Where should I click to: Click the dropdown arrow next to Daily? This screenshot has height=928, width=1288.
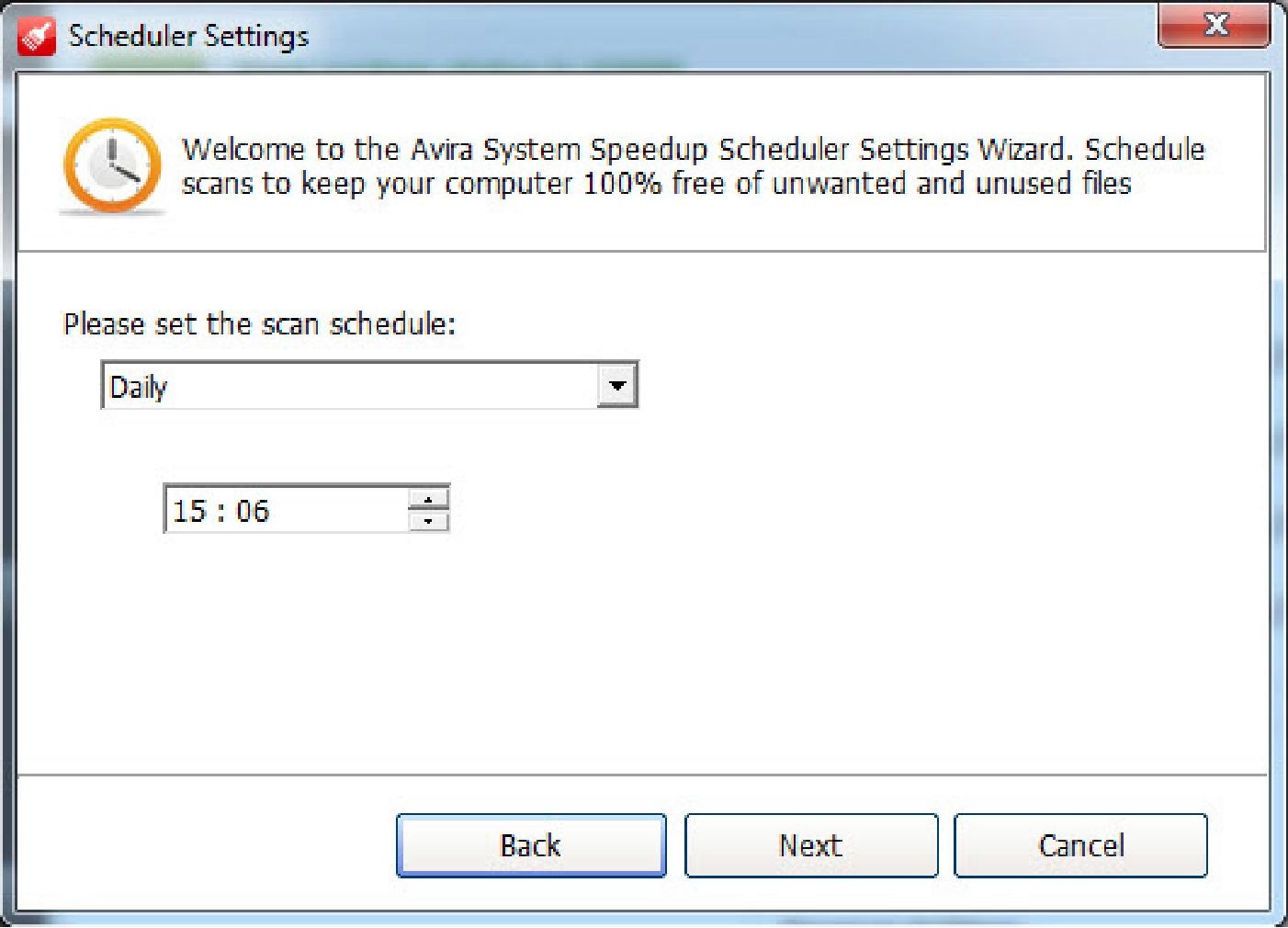616,384
